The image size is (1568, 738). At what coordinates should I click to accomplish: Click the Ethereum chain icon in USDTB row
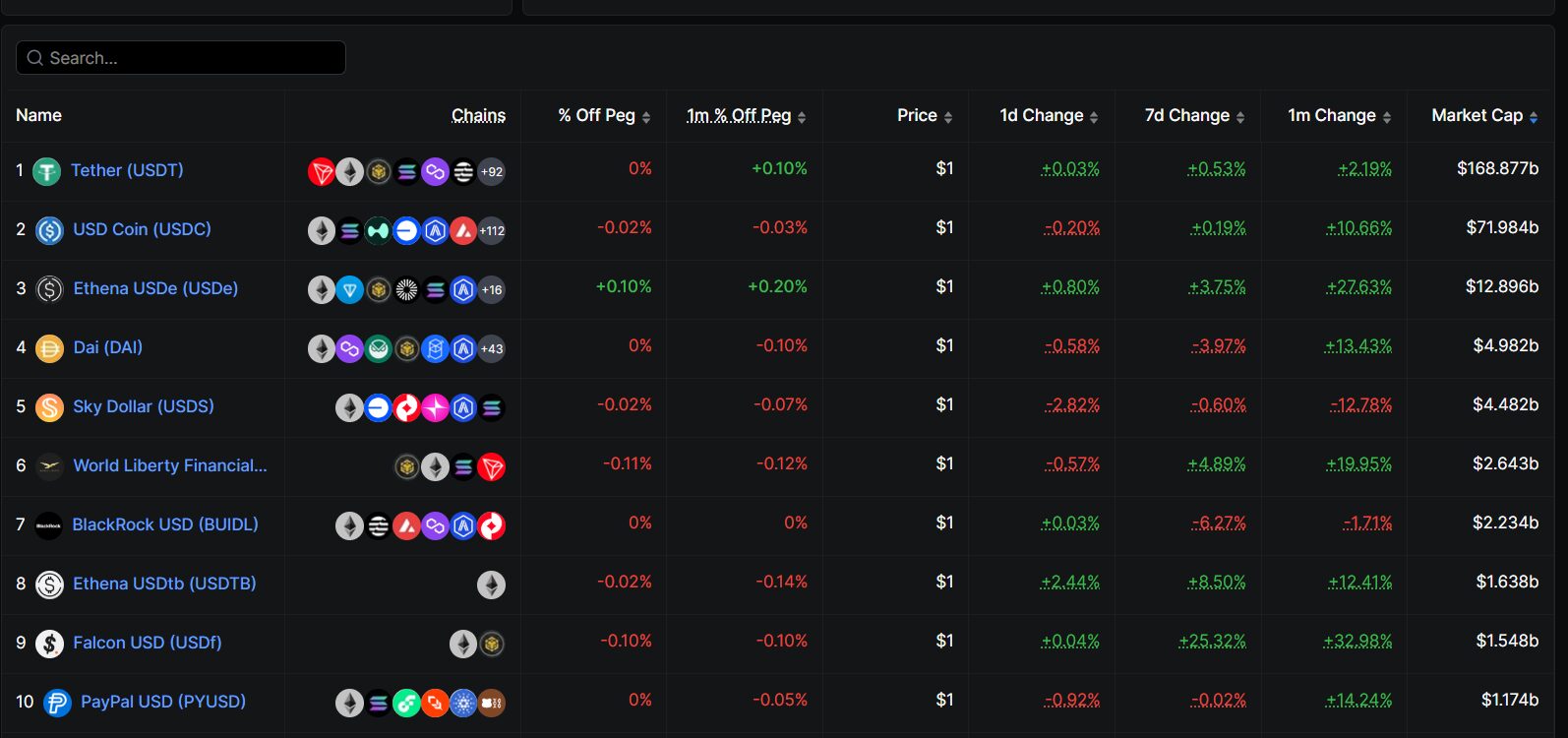[x=492, y=585]
